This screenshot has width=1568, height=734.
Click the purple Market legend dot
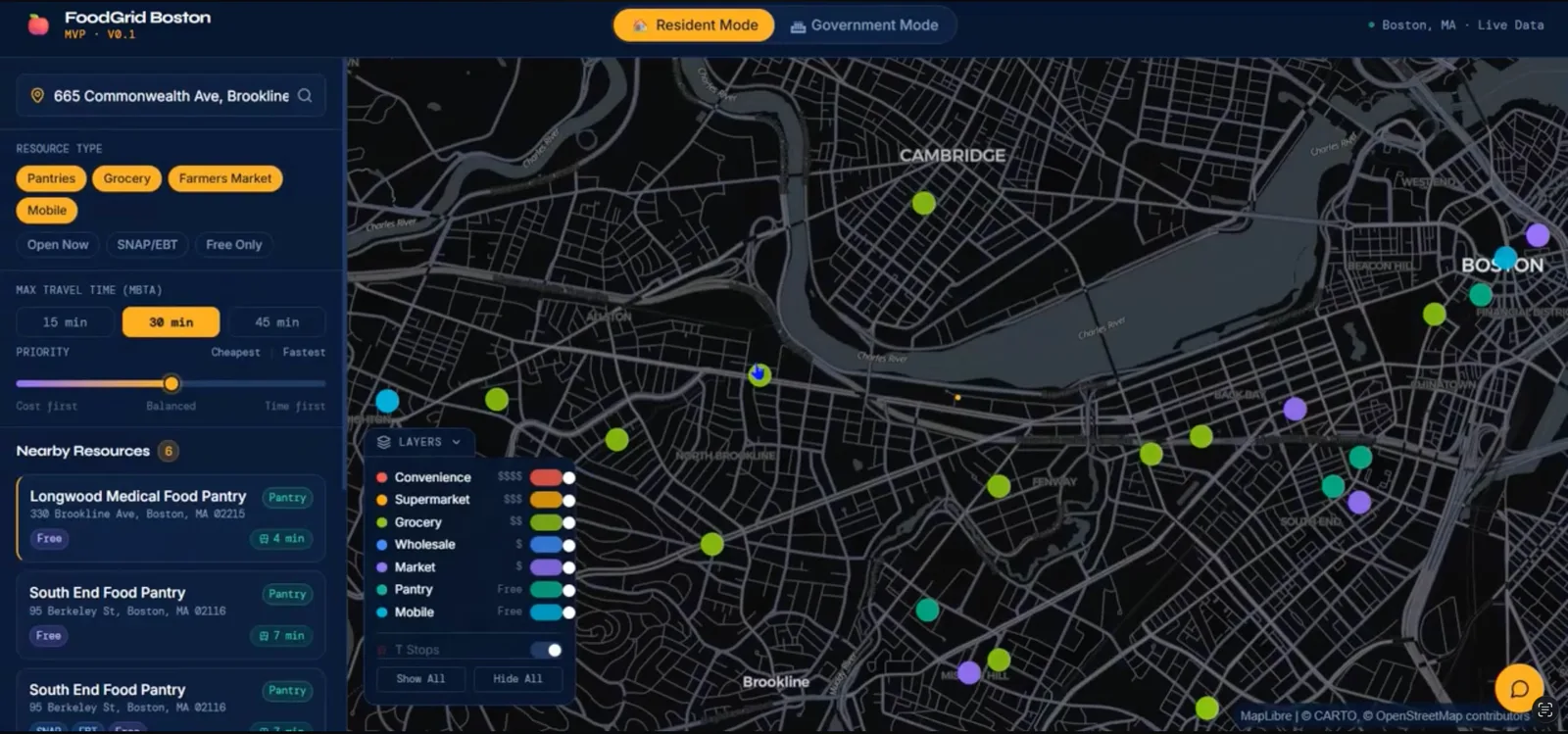(382, 567)
